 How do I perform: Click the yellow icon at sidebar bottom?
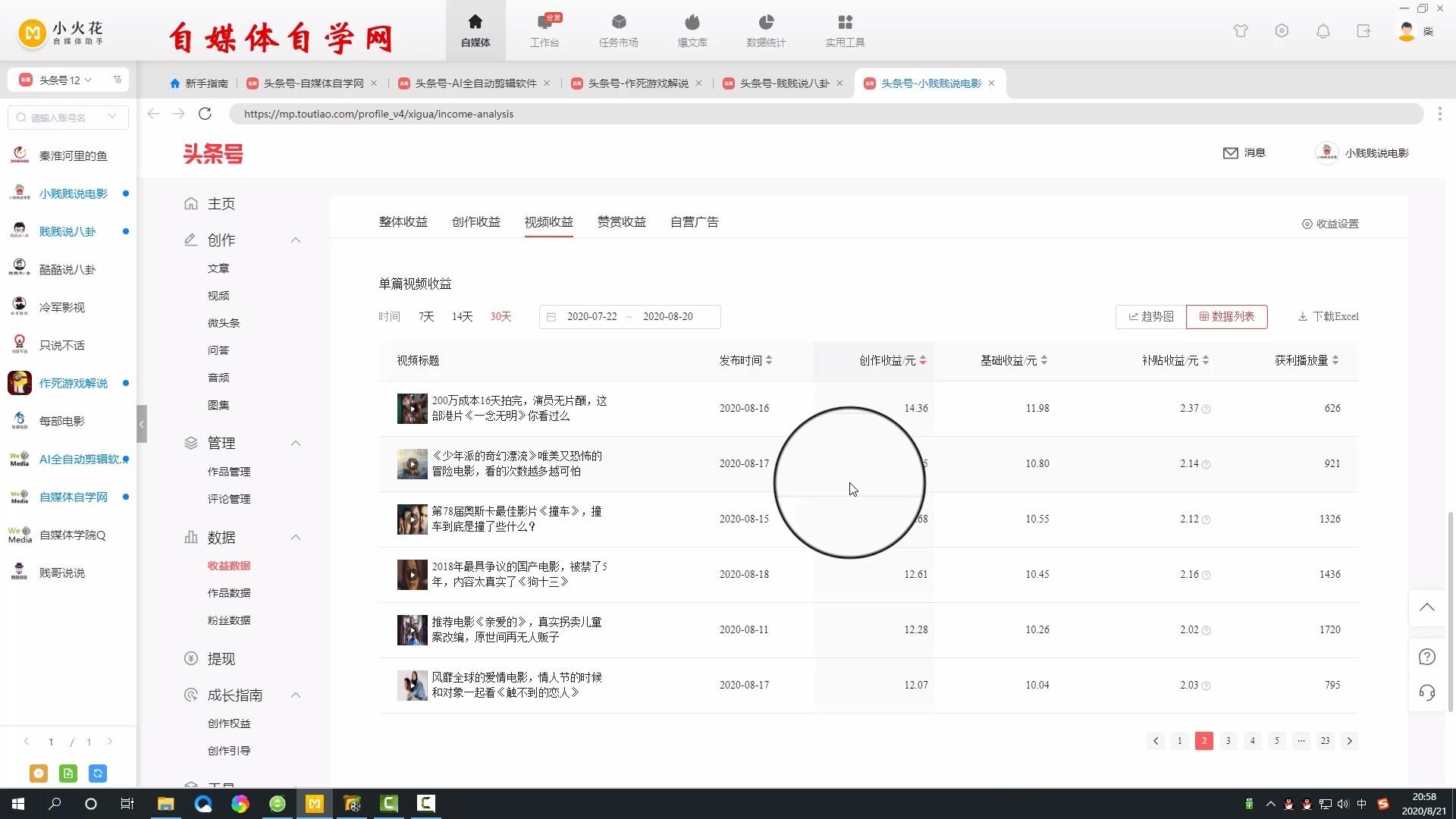pos(39,773)
